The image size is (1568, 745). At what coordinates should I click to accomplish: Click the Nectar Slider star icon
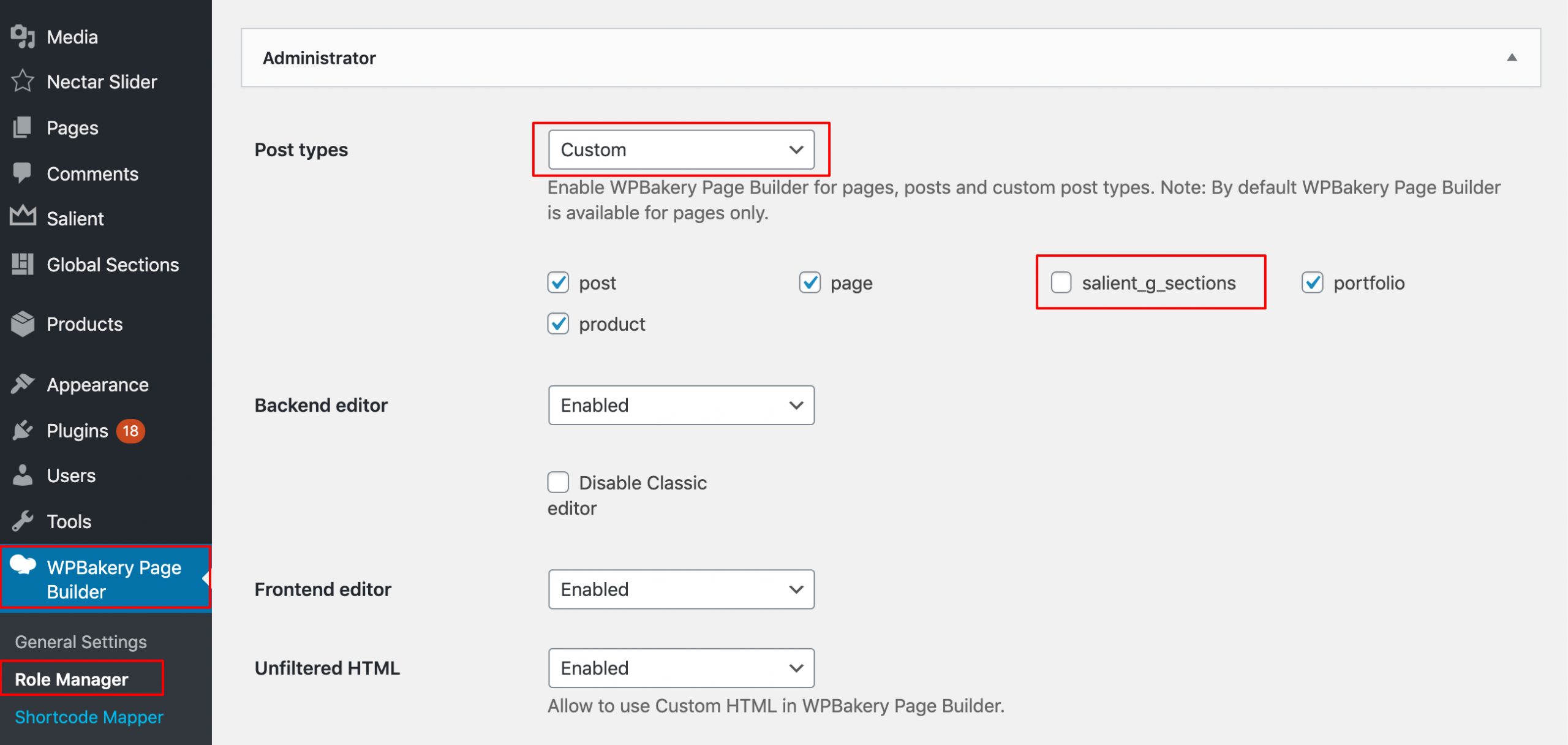(x=23, y=81)
